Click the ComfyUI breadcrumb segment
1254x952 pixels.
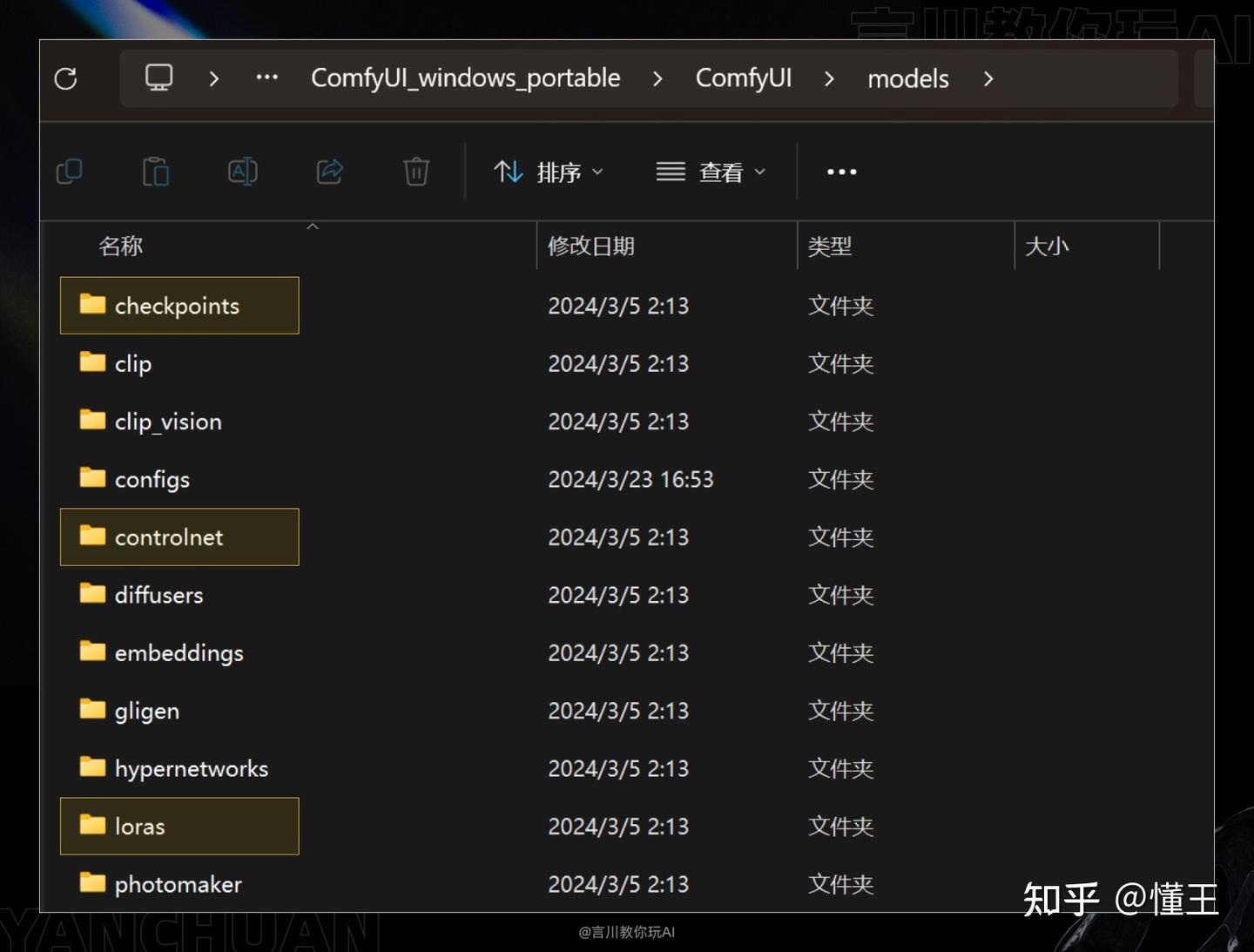click(x=744, y=78)
